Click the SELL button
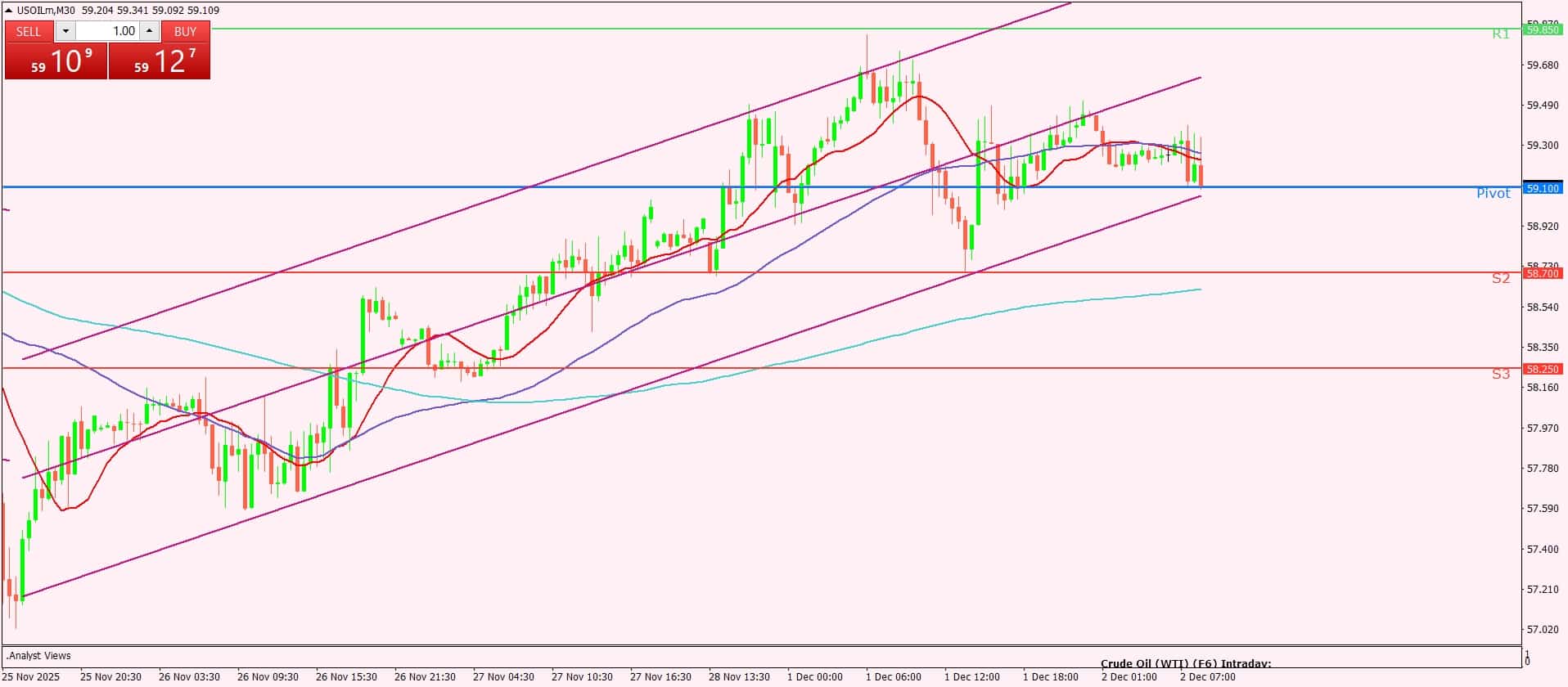This screenshot has width=1568, height=687. pyautogui.click(x=29, y=31)
